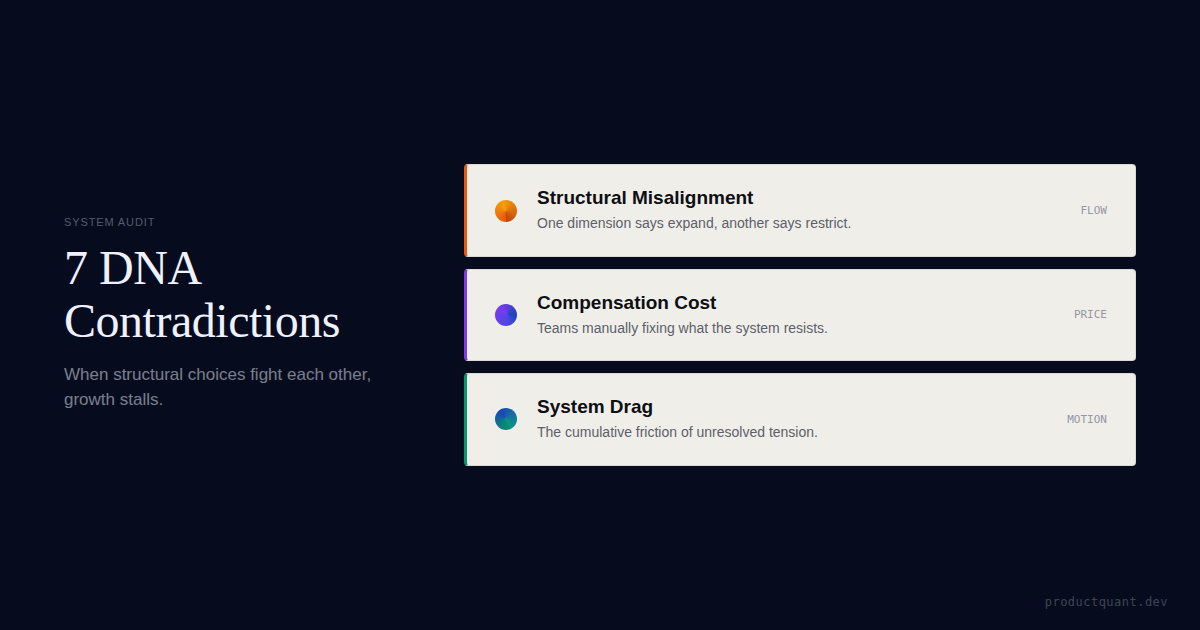This screenshot has height=630, width=1200.
Task: Click the MOTION tag label
Action: pos(1086,420)
